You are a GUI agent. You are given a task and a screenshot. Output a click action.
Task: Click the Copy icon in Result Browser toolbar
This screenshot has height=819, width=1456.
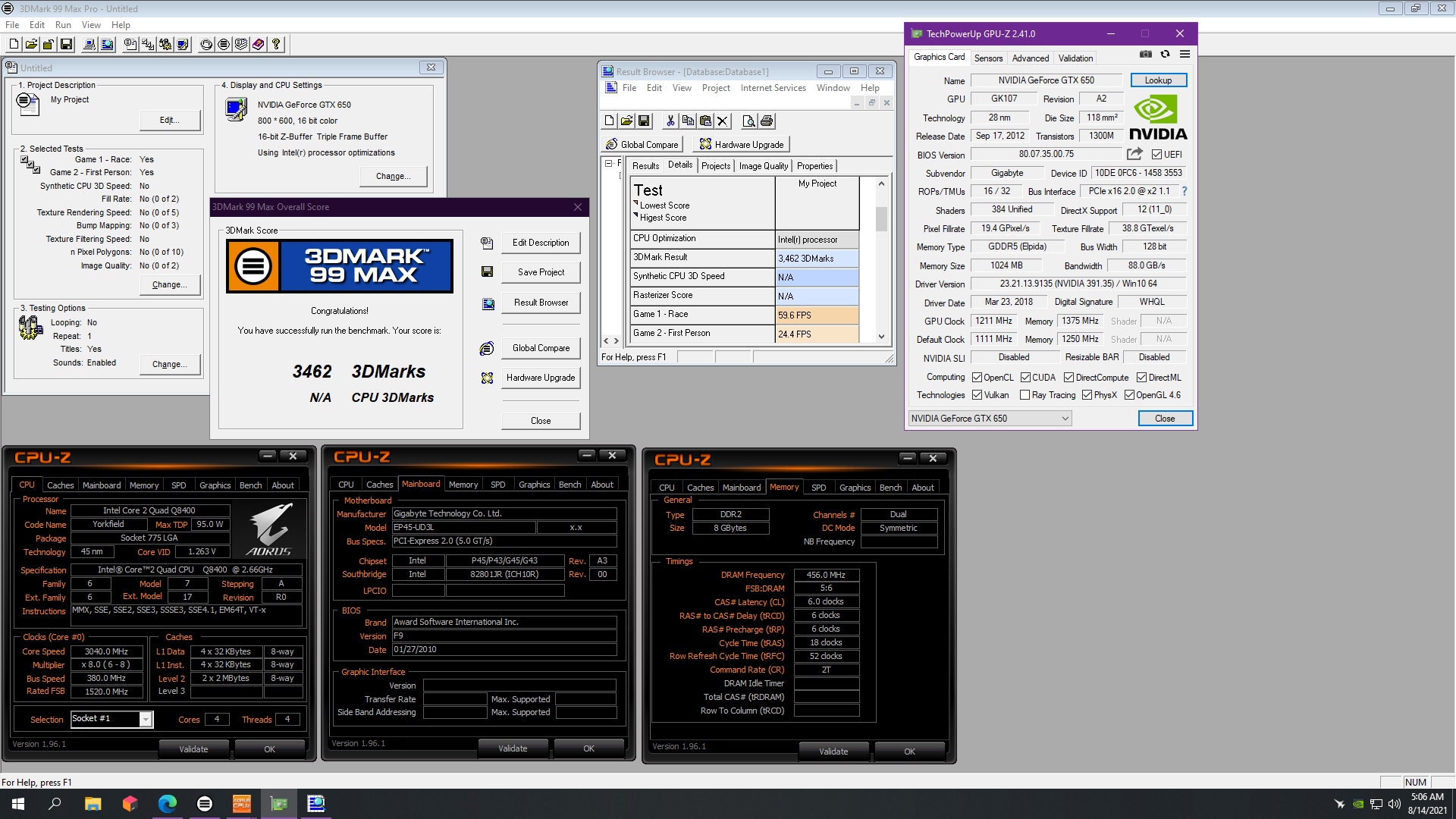pos(688,121)
